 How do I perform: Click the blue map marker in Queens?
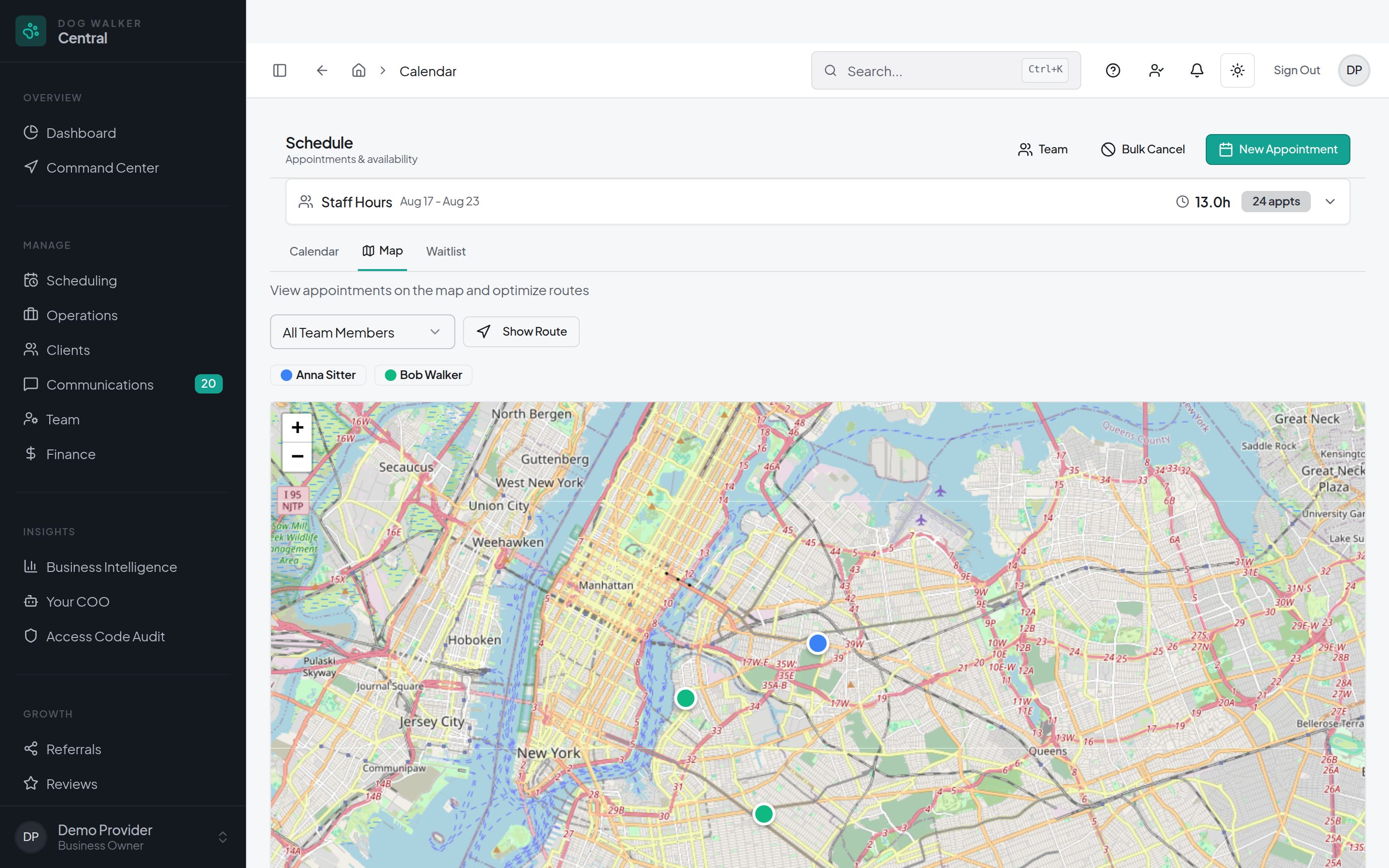pos(817,643)
